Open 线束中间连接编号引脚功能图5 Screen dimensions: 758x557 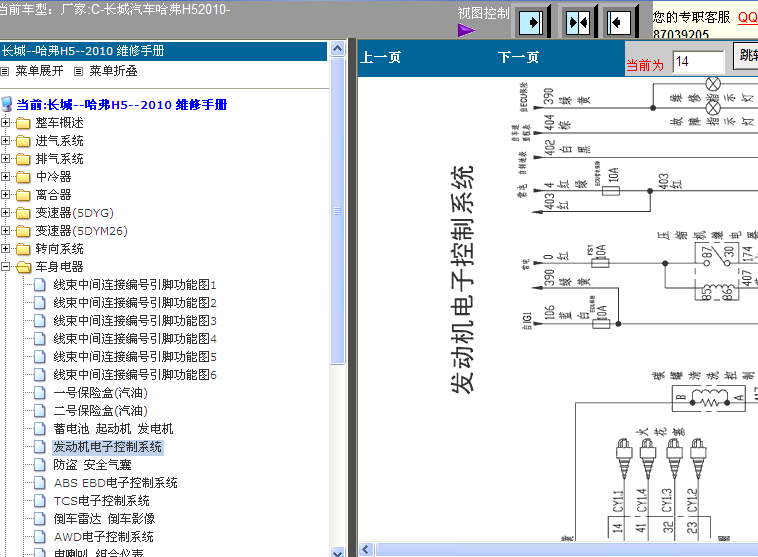135,357
